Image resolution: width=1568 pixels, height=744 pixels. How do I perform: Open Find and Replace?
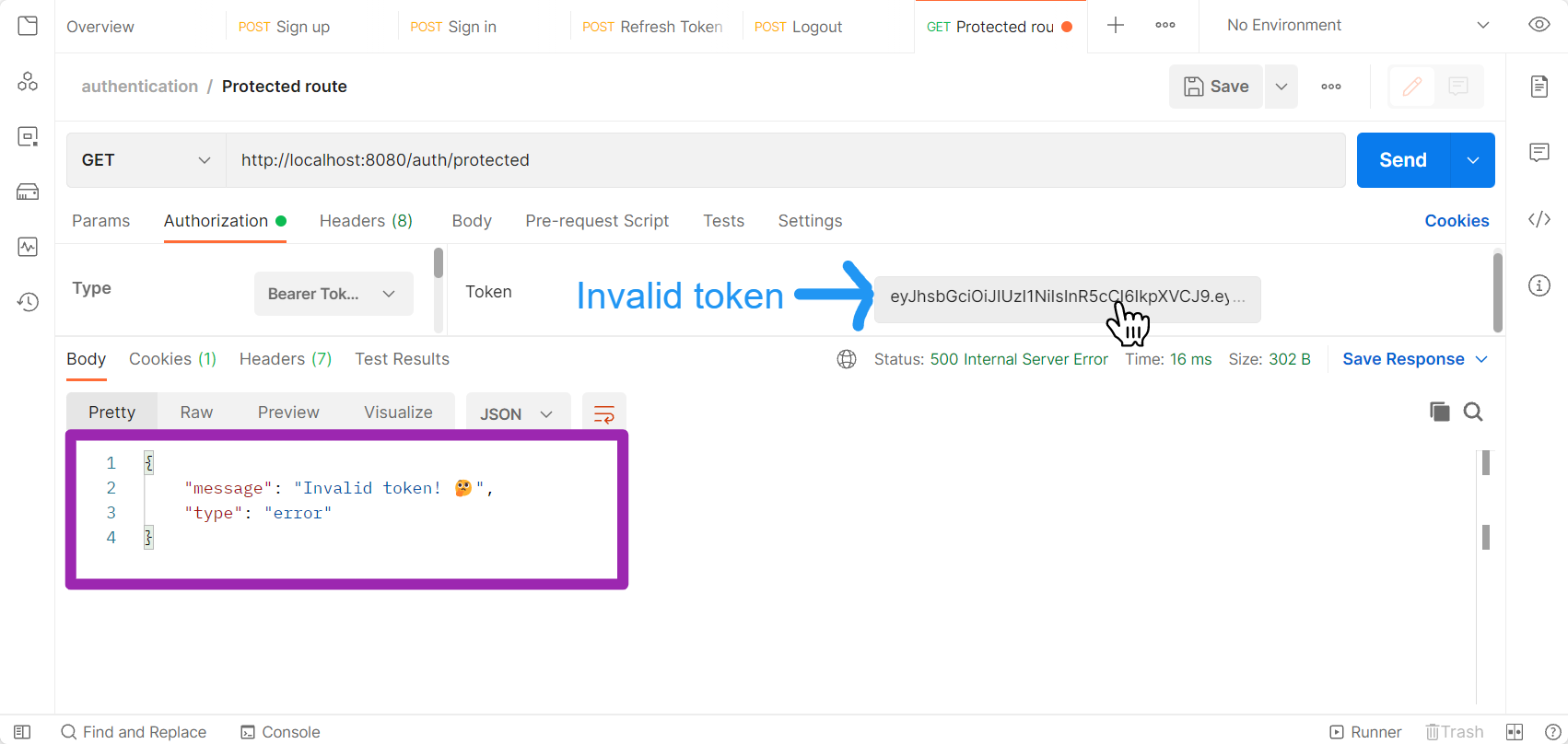coord(134,732)
